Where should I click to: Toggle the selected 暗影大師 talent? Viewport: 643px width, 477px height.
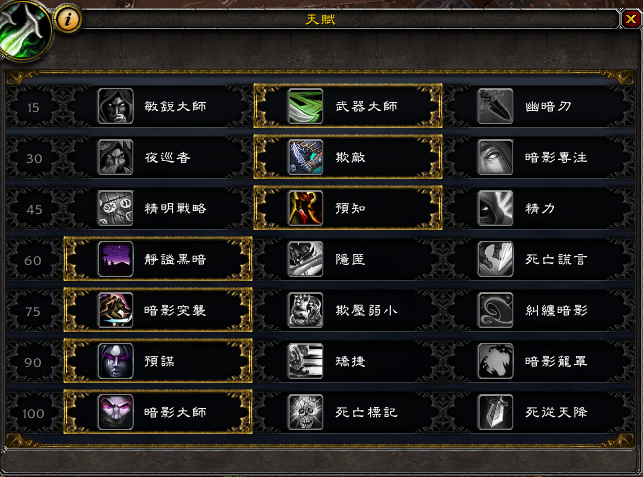pos(158,412)
